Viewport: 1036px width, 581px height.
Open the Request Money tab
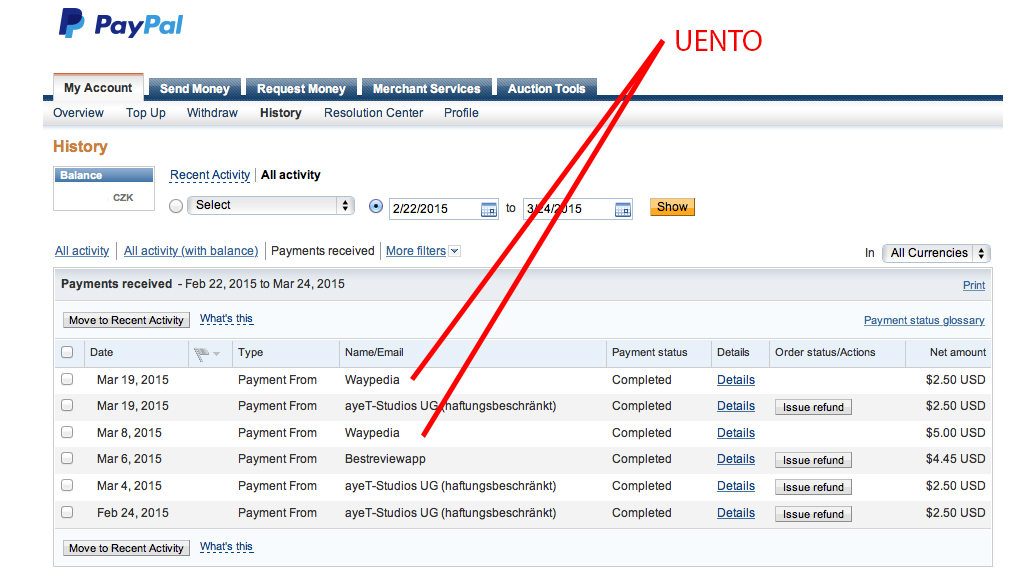(x=301, y=89)
